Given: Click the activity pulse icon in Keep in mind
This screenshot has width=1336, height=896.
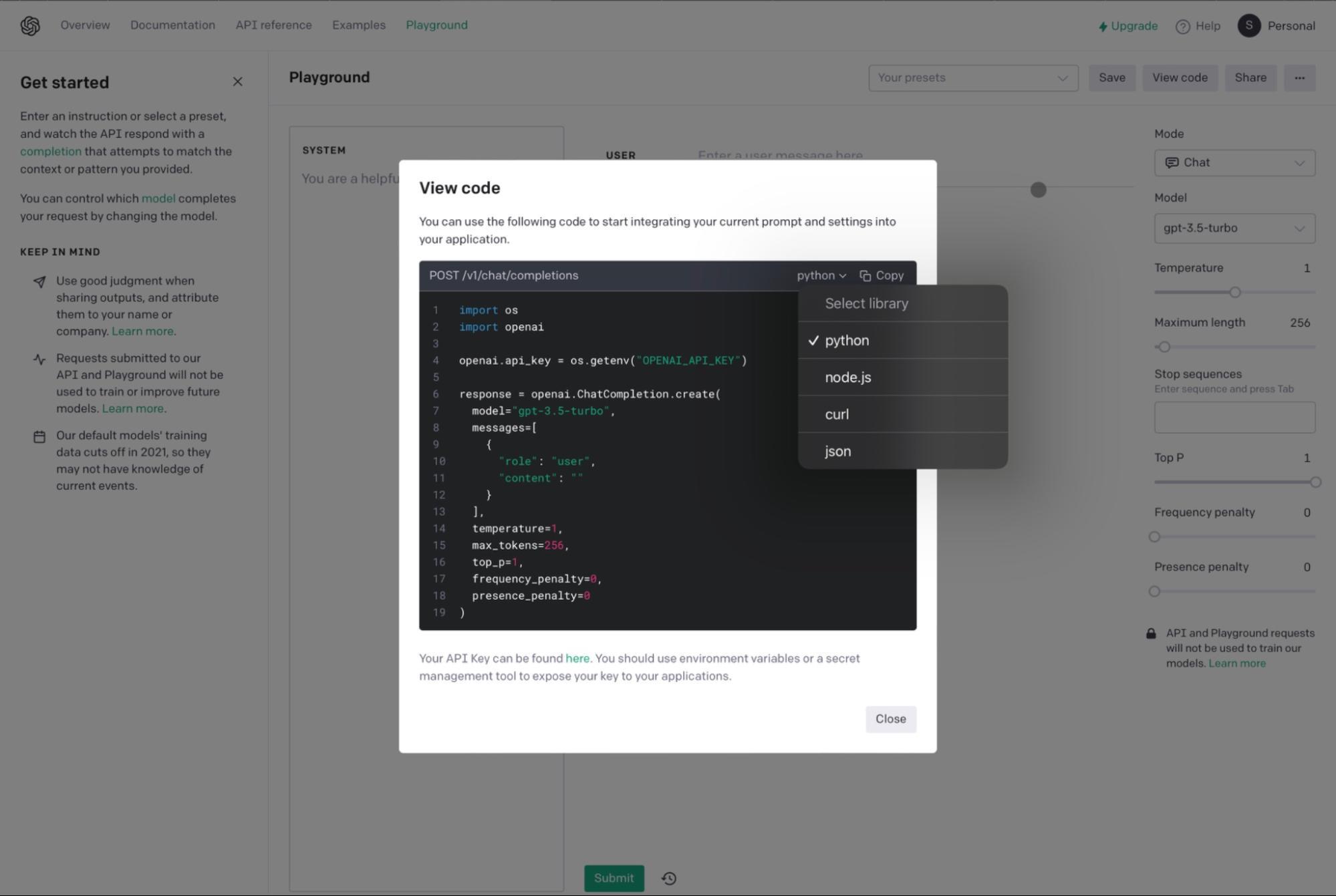Looking at the screenshot, I should coord(39,359).
